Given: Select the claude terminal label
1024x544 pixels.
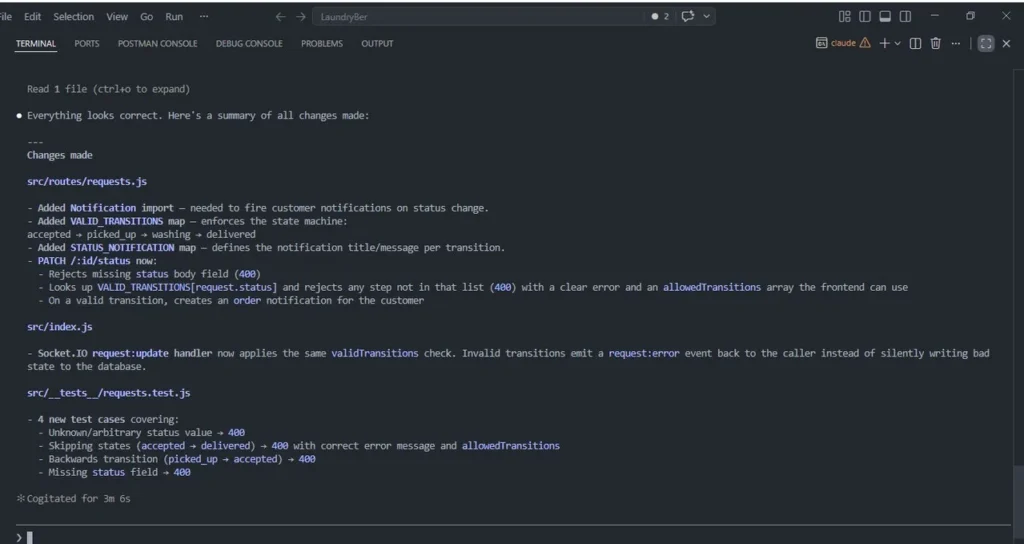Looking at the screenshot, I should coord(843,43).
